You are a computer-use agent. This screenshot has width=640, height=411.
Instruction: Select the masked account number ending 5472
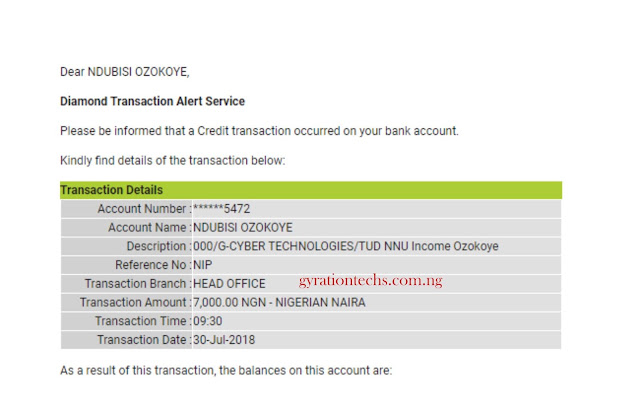point(221,209)
